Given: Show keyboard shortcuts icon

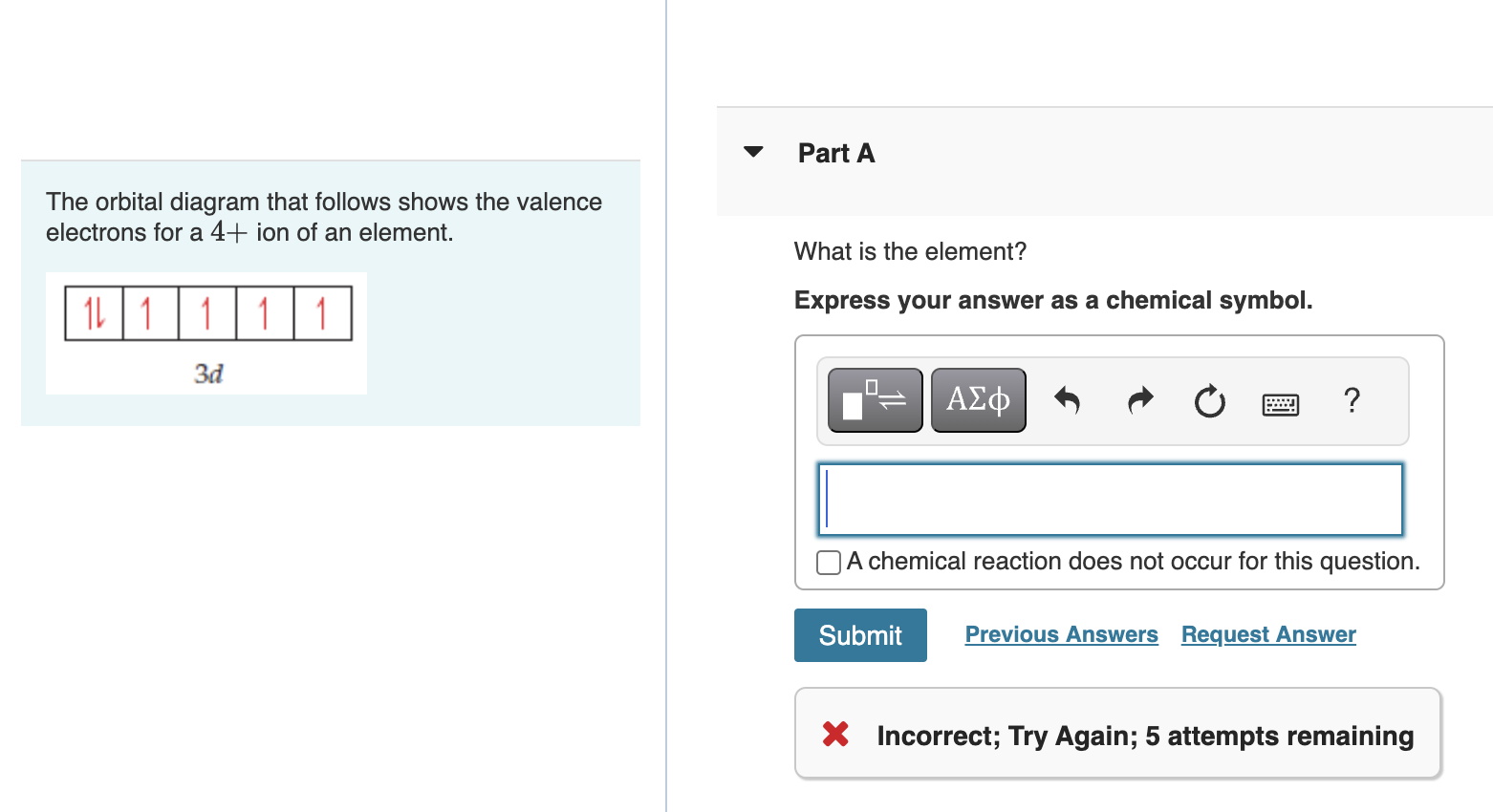Looking at the screenshot, I should (1280, 404).
